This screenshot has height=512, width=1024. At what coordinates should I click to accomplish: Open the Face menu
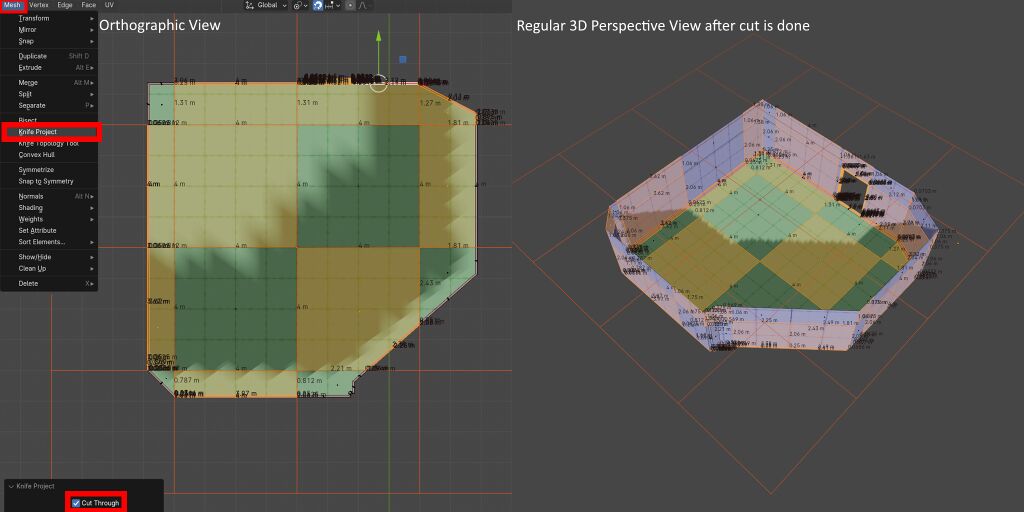coord(89,5)
